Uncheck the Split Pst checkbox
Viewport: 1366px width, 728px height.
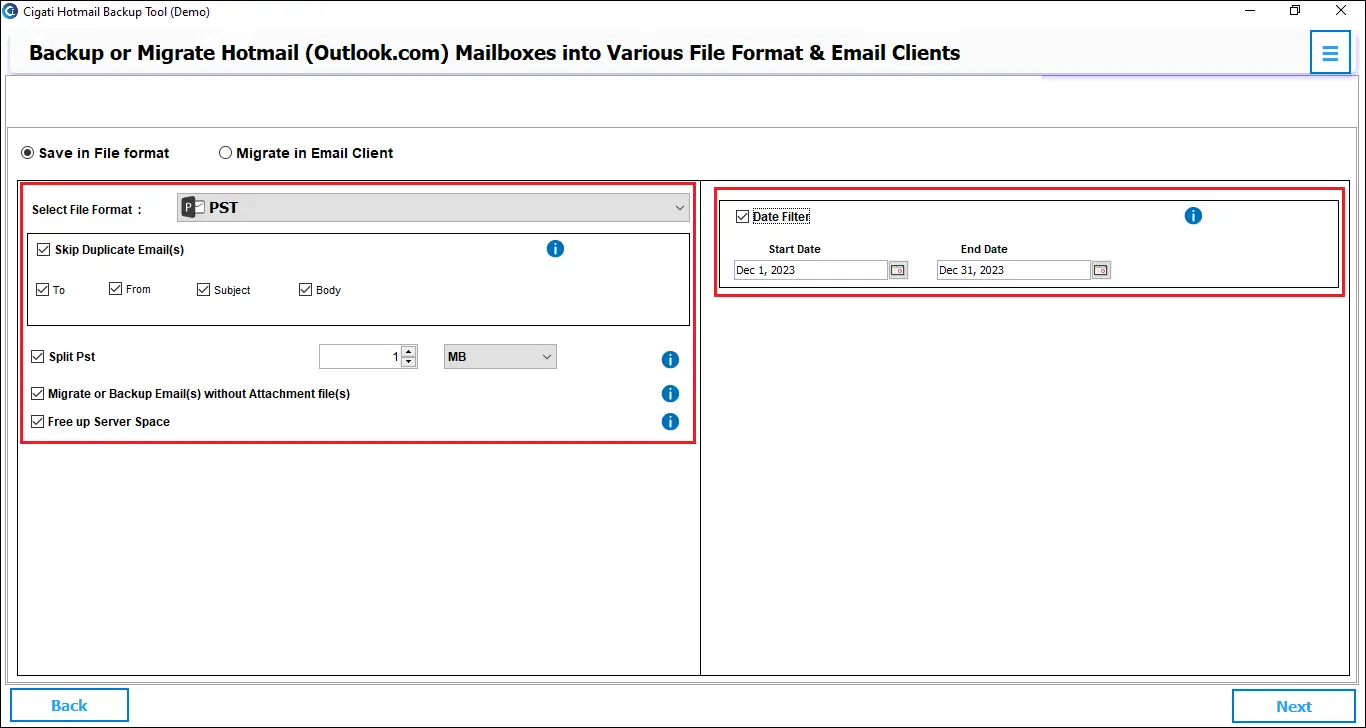coord(38,356)
